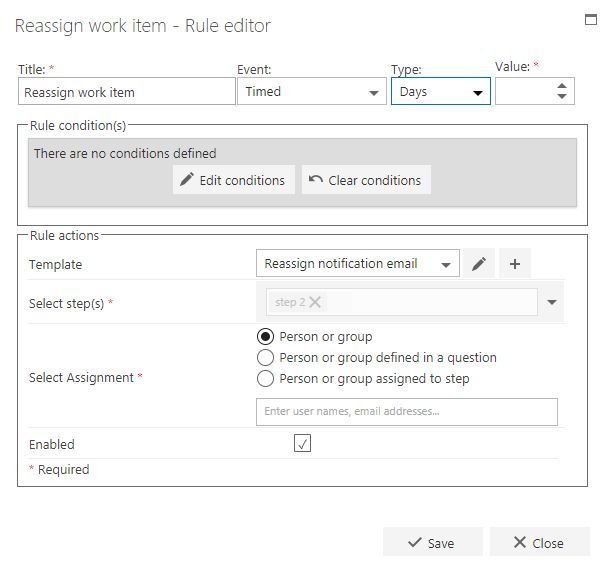The height and width of the screenshot is (573, 609).
Task: Focus the Title input field
Action: [127, 91]
